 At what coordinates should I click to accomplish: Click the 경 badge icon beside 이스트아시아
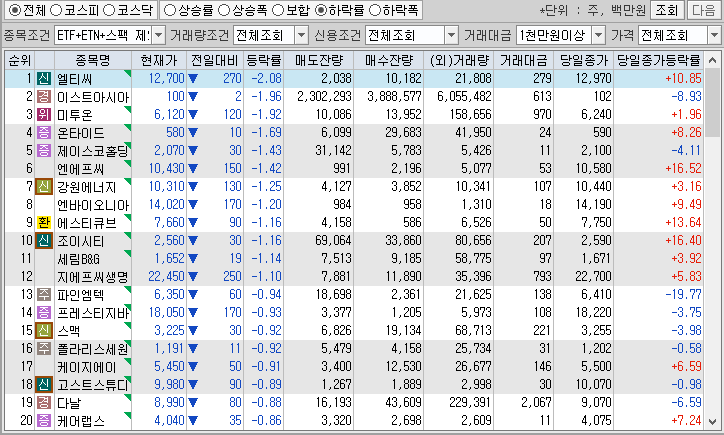coord(44,97)
